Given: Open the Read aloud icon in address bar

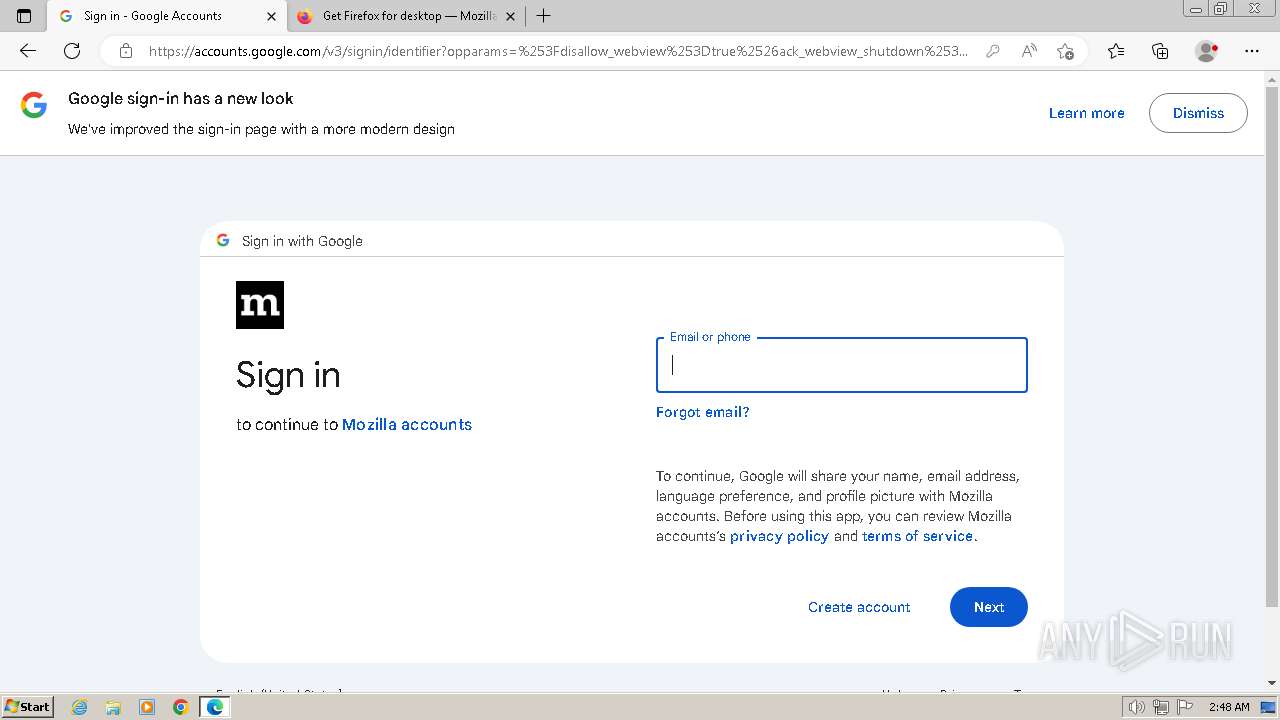Looking at the screenshot, I should click(1029, 51).
